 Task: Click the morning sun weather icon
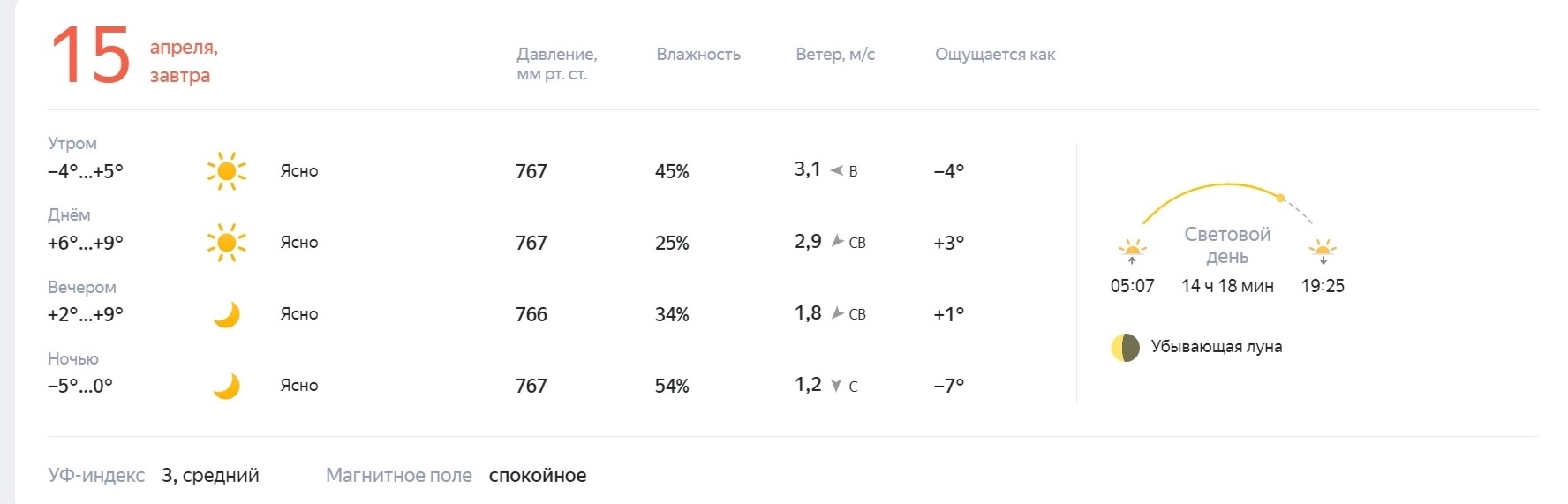coord(227,171)
